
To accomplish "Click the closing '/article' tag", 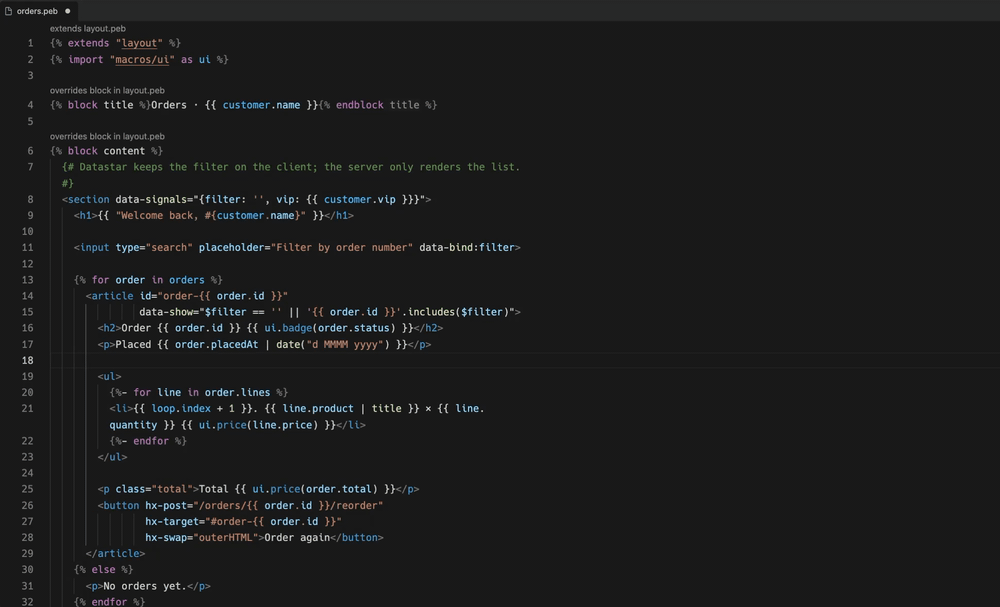I will pyautogui.click(x=115, y=553).
